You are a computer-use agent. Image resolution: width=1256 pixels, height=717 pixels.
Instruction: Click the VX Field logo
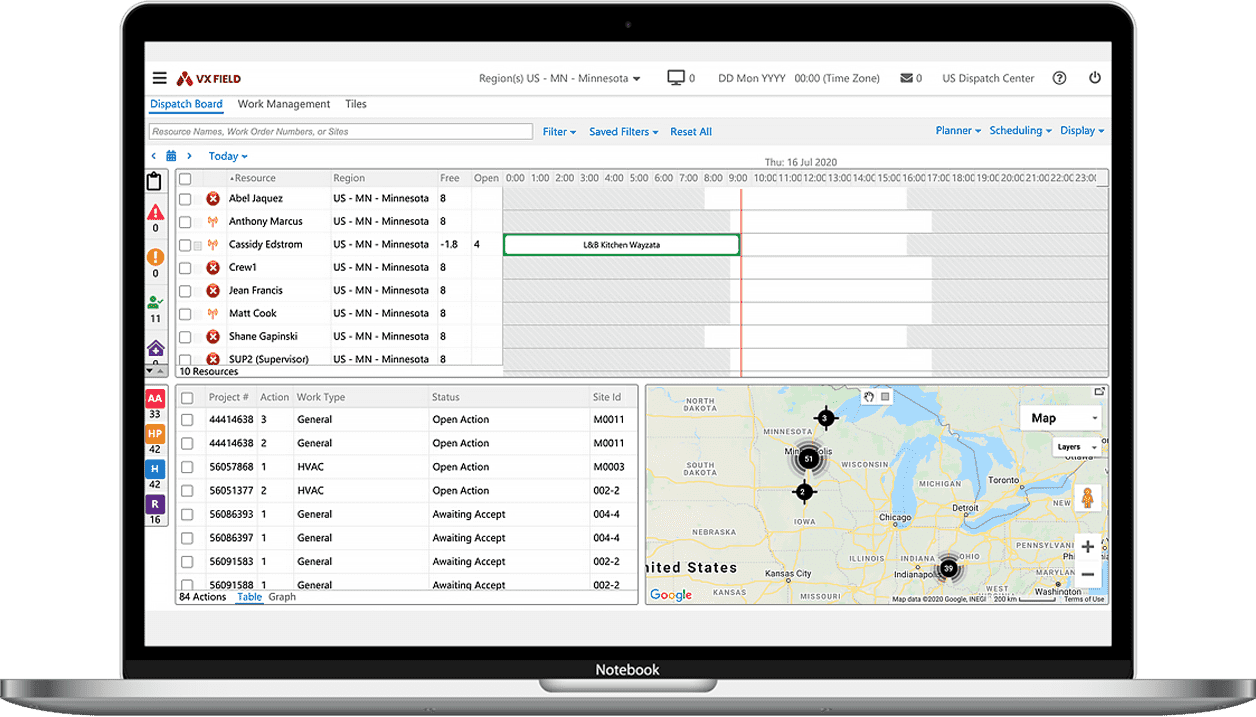click(209, 78)
